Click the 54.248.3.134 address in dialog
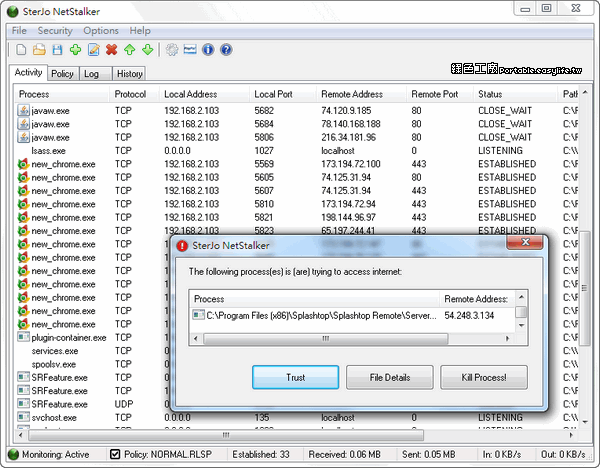Screen dimensions: 600x468 coord(469,315)
